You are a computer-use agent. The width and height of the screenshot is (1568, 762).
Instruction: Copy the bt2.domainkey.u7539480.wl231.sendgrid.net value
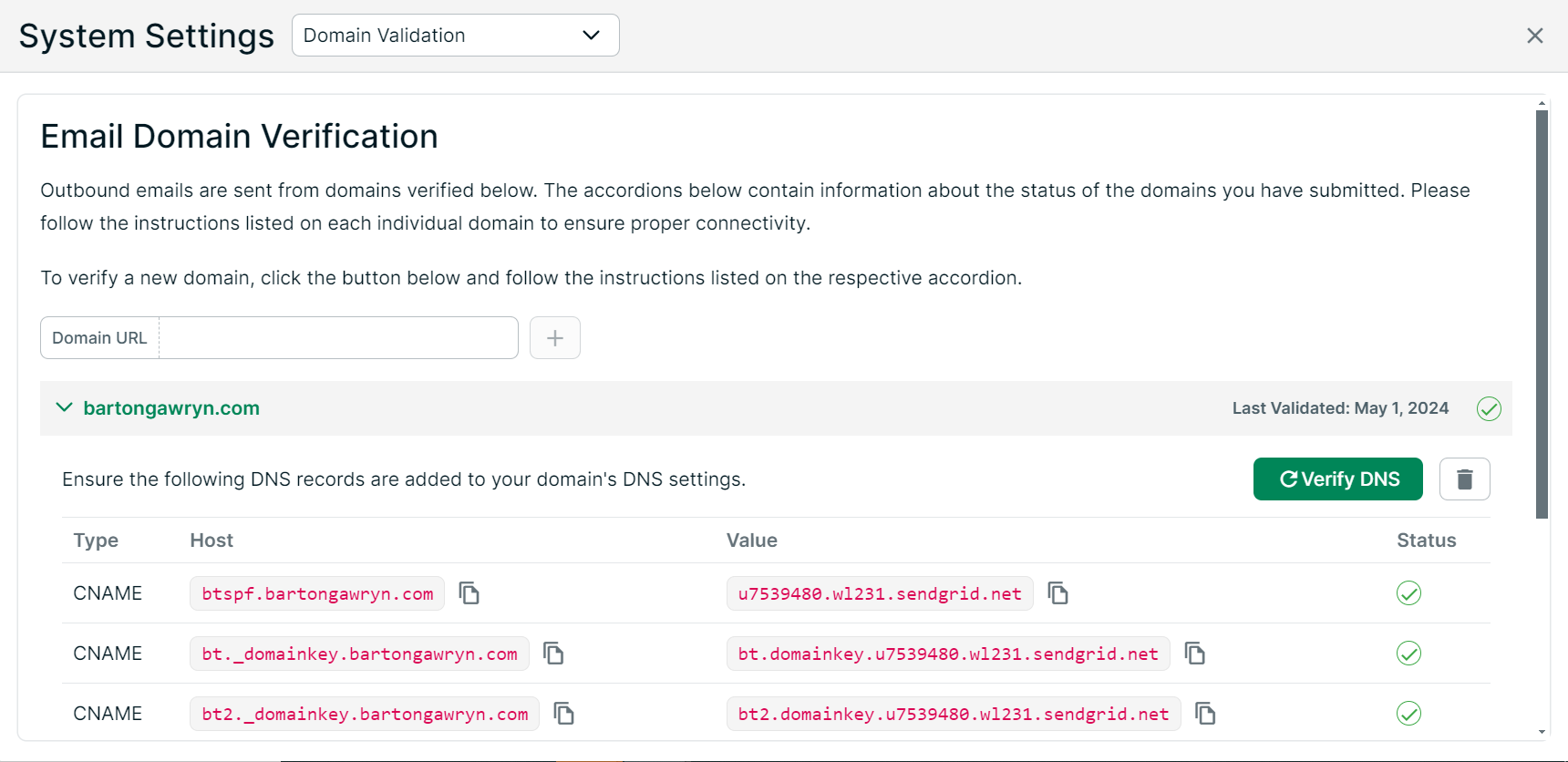point(1205,714)
